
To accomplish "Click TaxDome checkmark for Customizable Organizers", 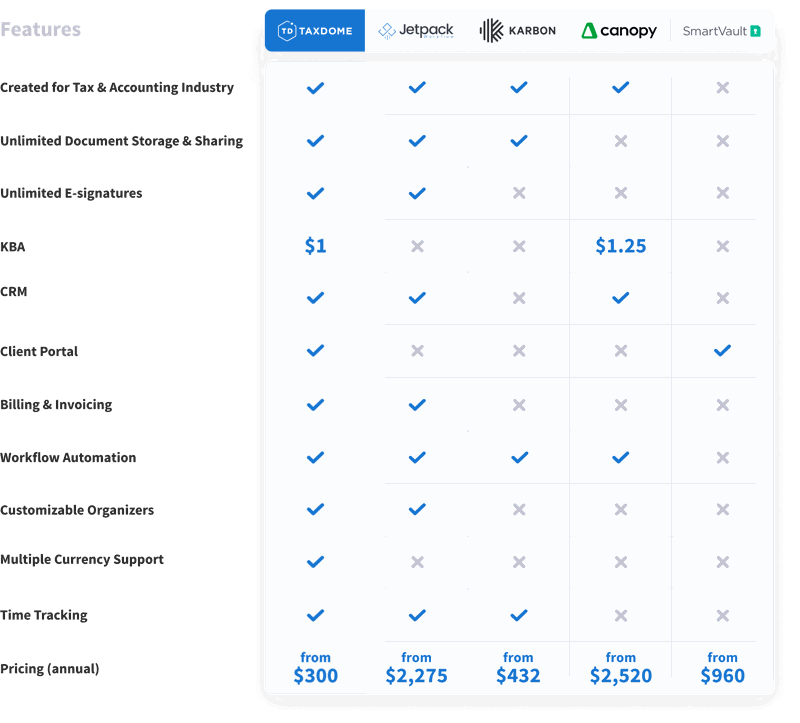I will click(315, 509).
